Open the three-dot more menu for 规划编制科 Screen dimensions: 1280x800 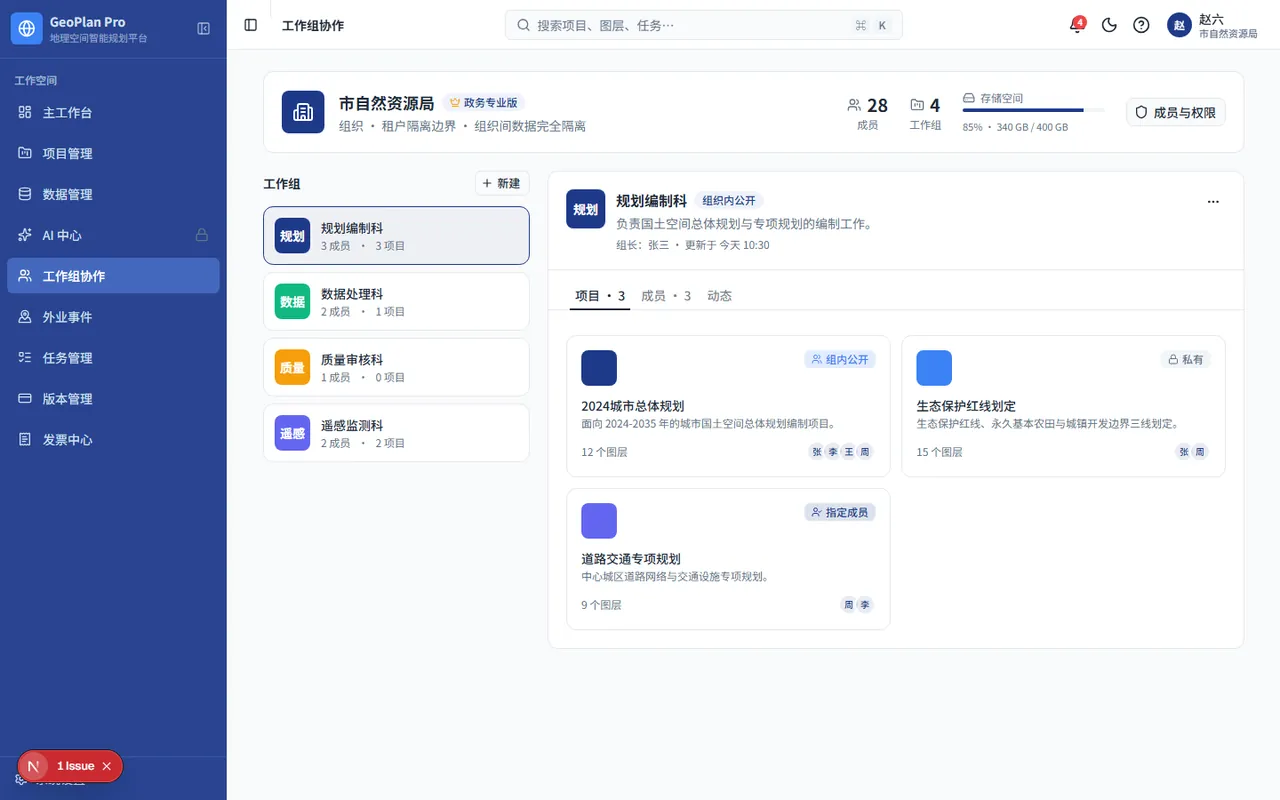(x=1213, y=202)
